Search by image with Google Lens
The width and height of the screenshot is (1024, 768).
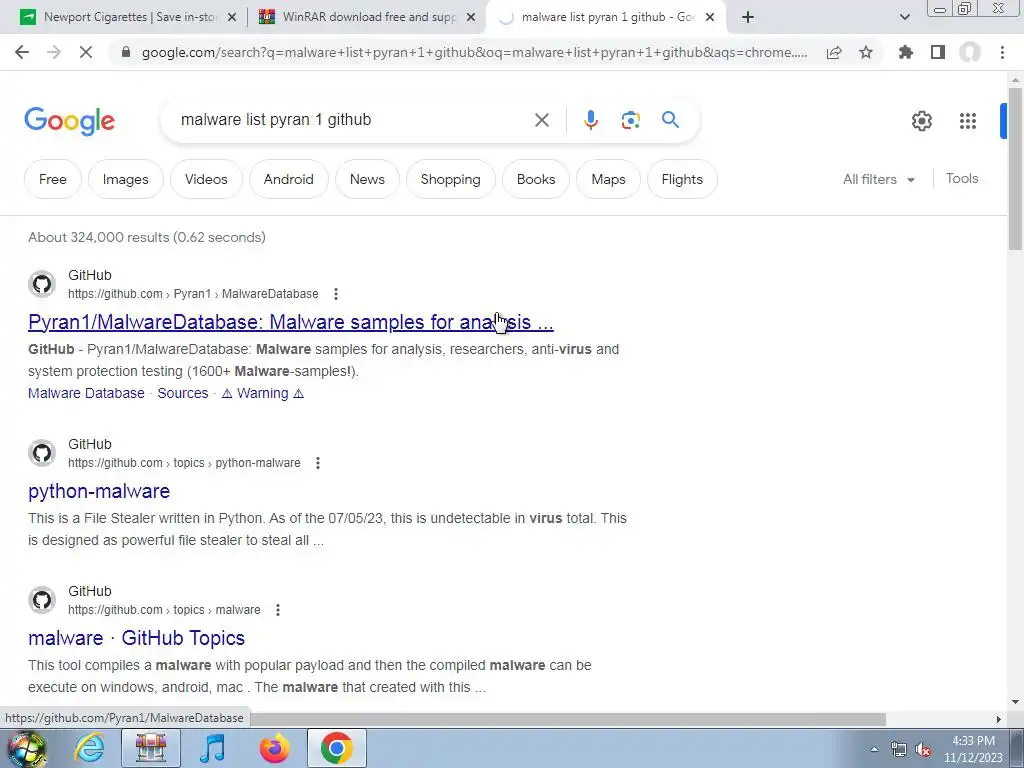click(630, 120)
